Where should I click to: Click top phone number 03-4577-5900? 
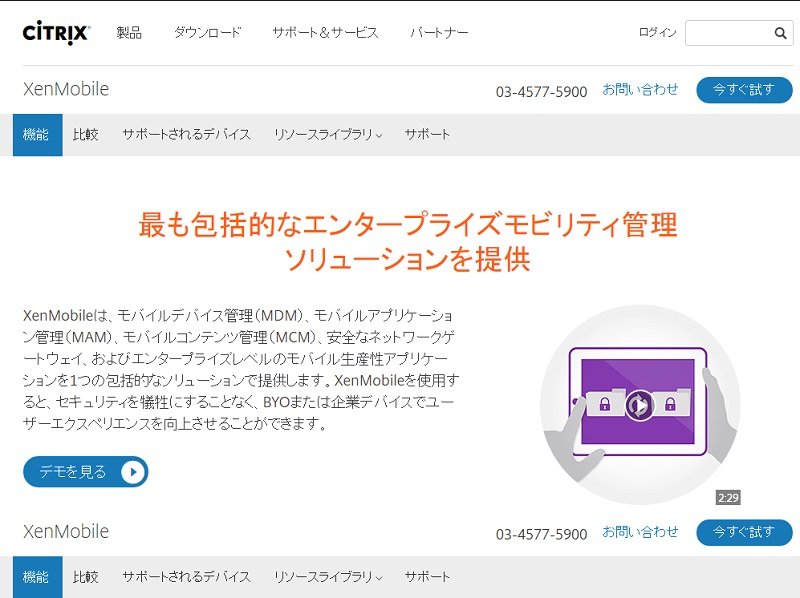pos(541,92)
